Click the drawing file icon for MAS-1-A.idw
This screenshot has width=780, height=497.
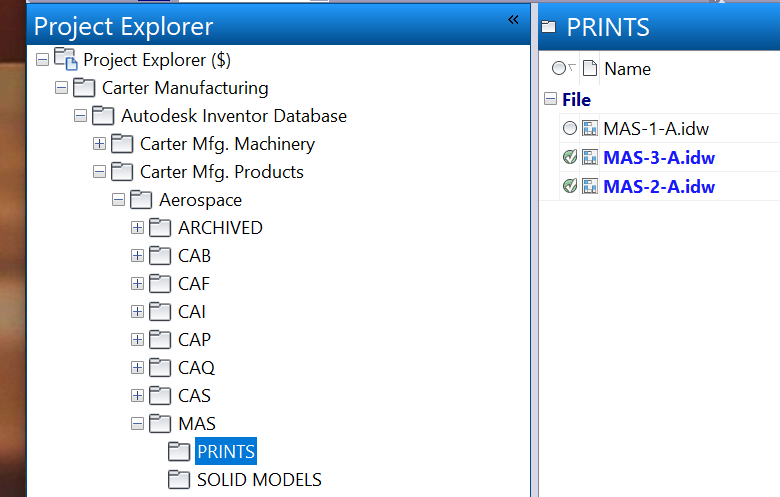point(590,128)
